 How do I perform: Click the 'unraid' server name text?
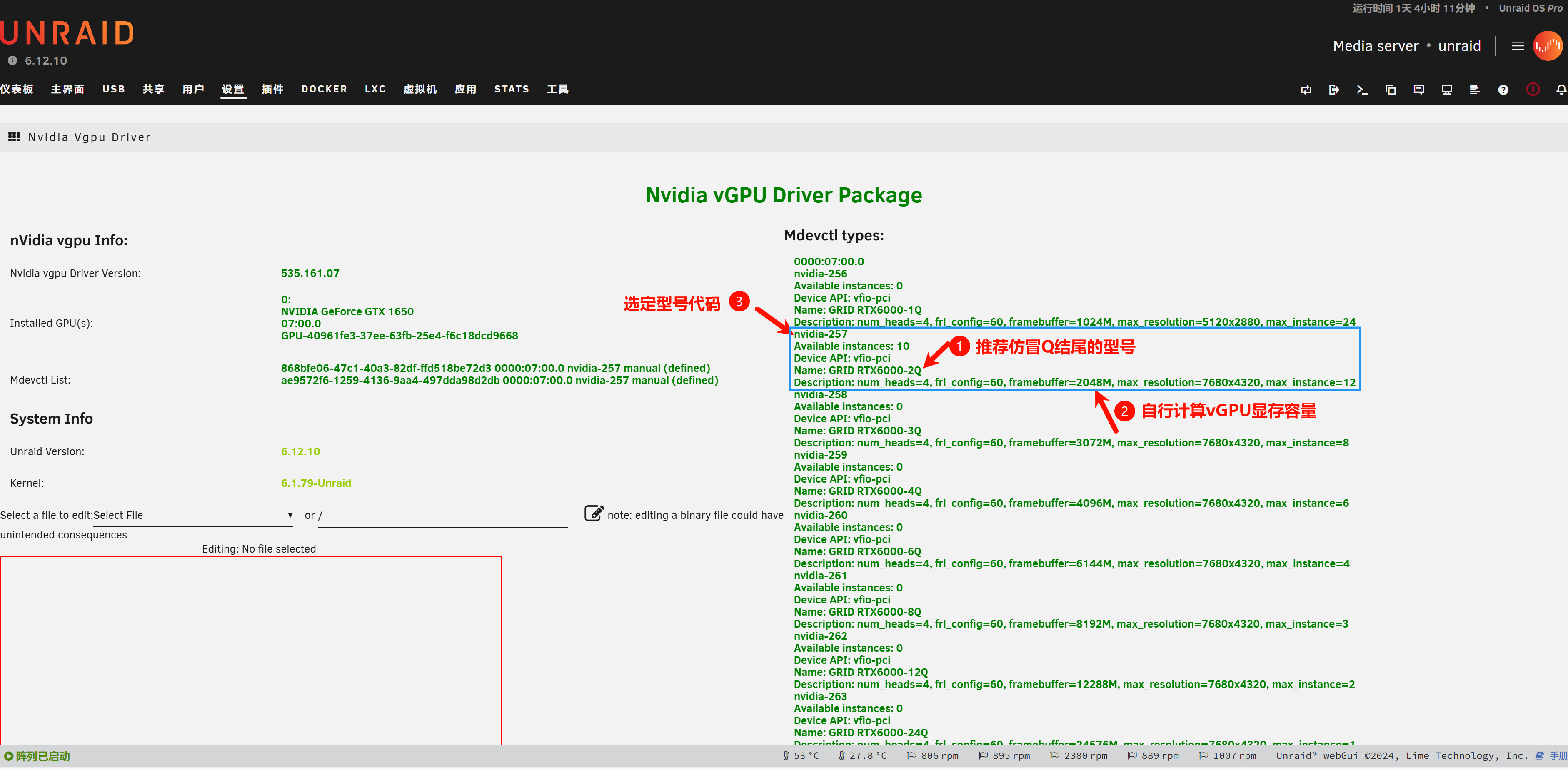(x=1459, y=46)
